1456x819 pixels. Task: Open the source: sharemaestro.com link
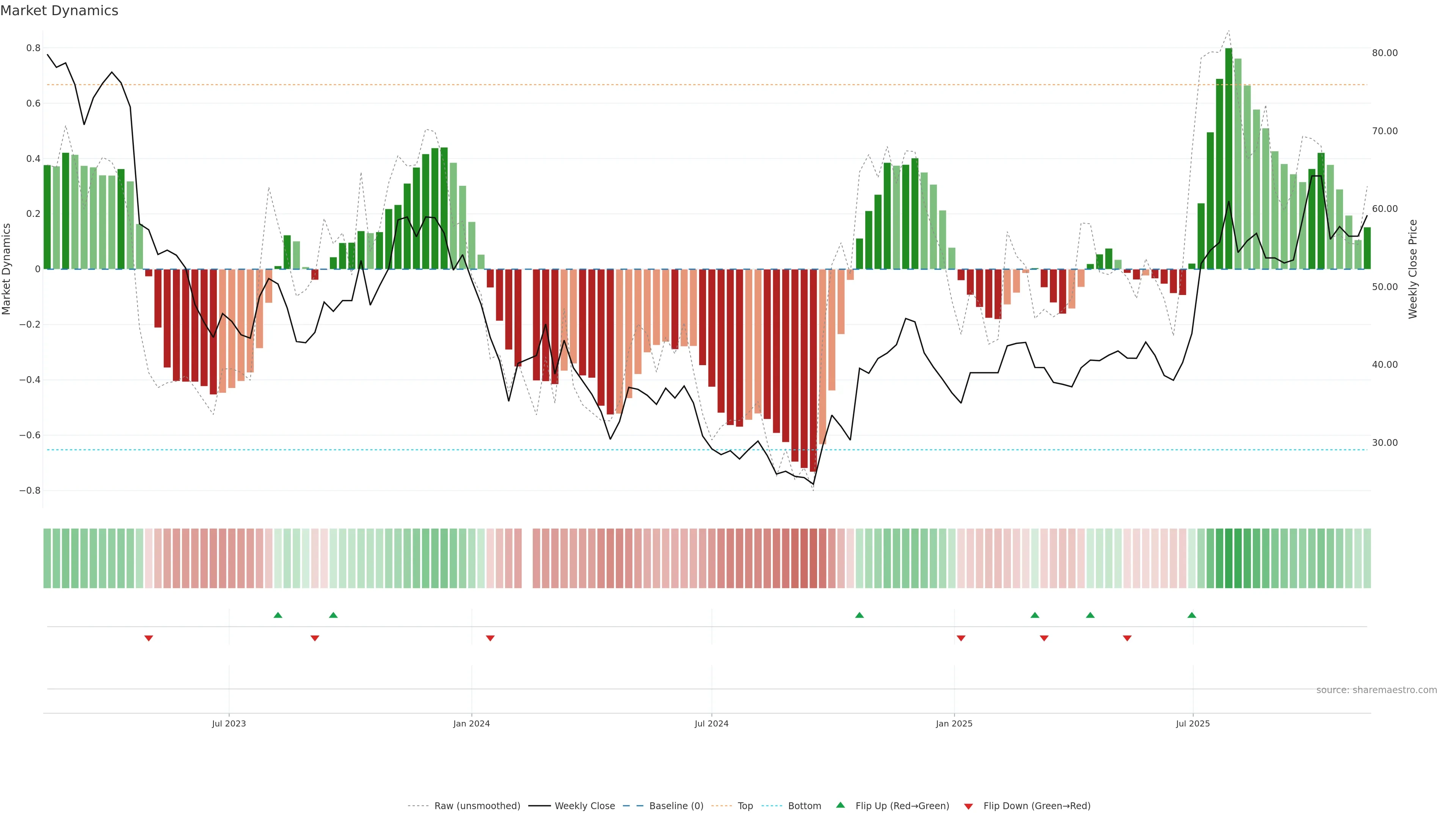tap(1376, 690)
